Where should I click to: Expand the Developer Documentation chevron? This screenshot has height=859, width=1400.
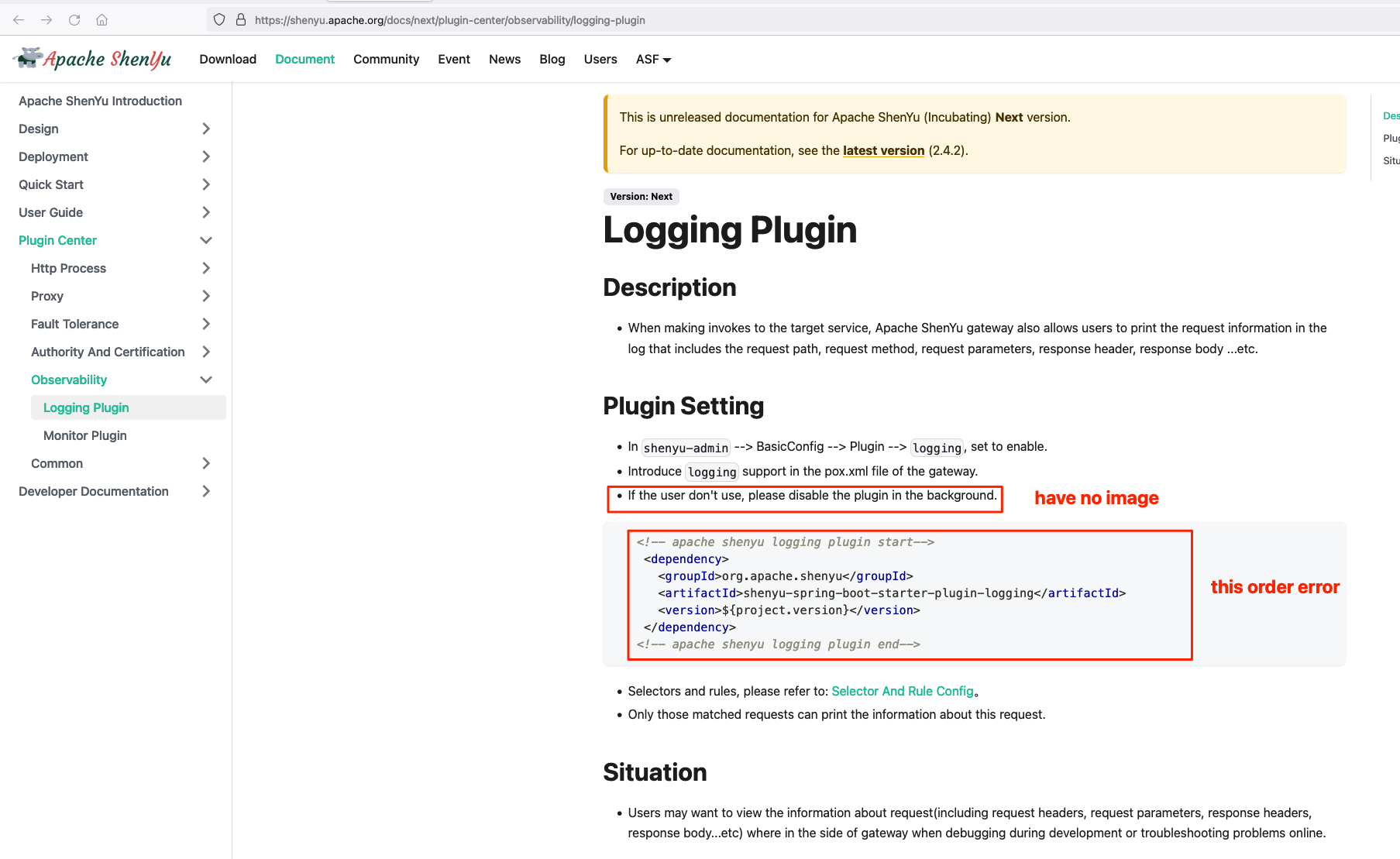(x=206, y=491)
